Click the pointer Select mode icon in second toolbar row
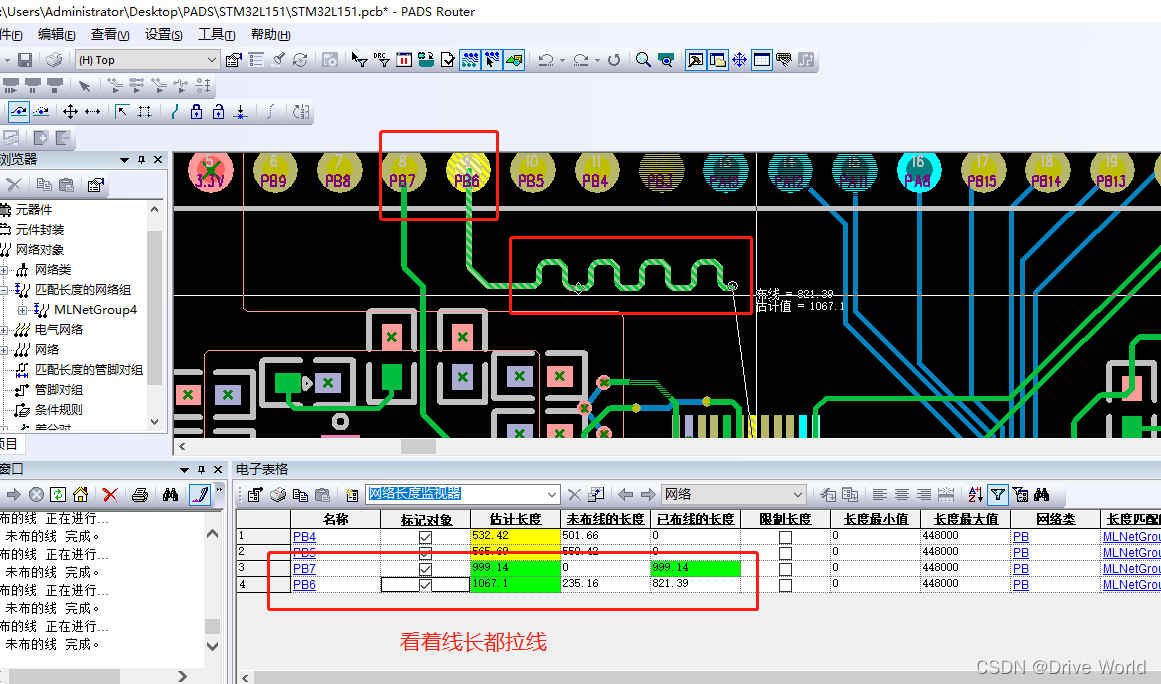1161x684 pixels. click(x=85, y=86)
